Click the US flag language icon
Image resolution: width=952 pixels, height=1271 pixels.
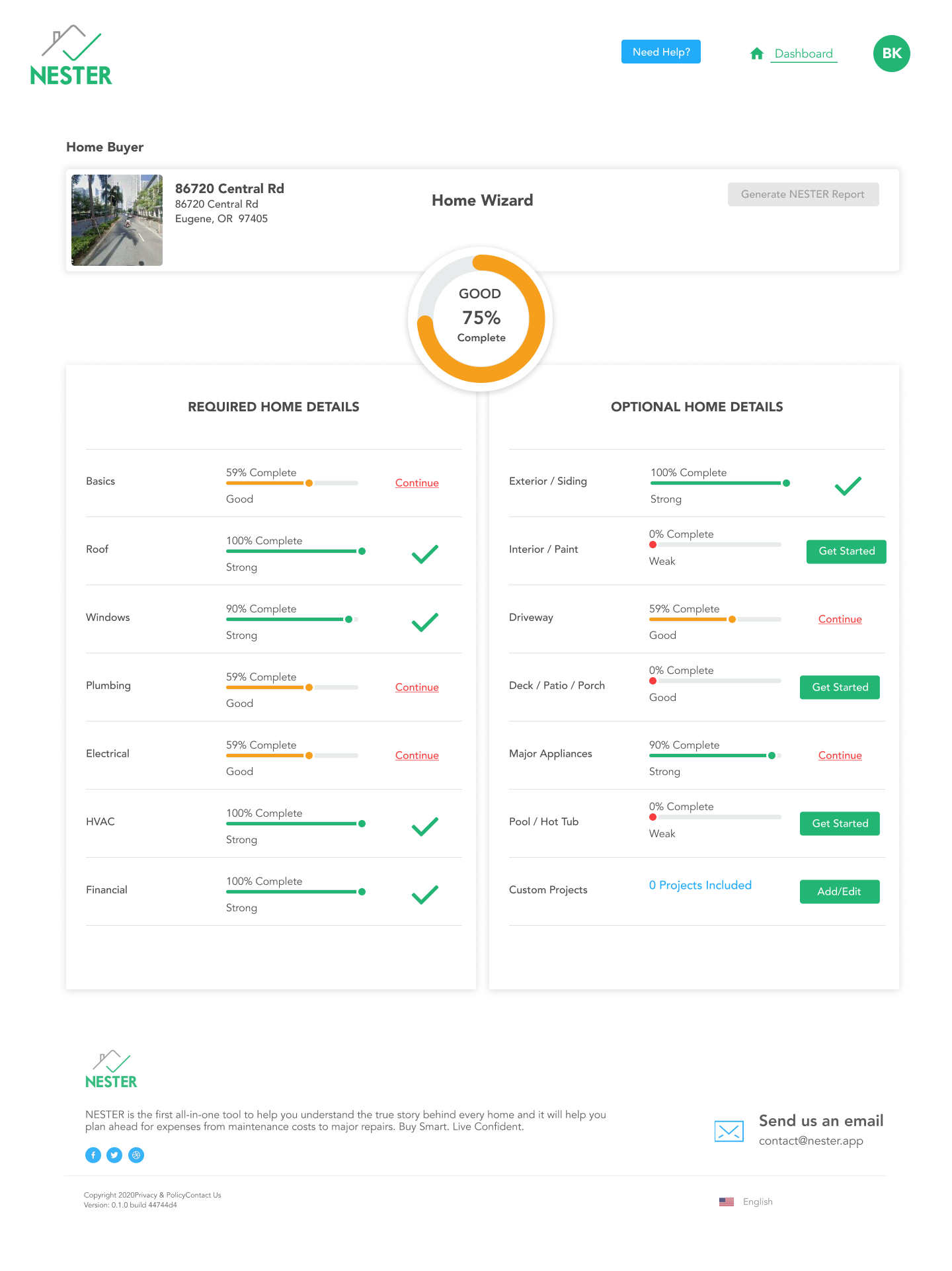(727, 1202)
